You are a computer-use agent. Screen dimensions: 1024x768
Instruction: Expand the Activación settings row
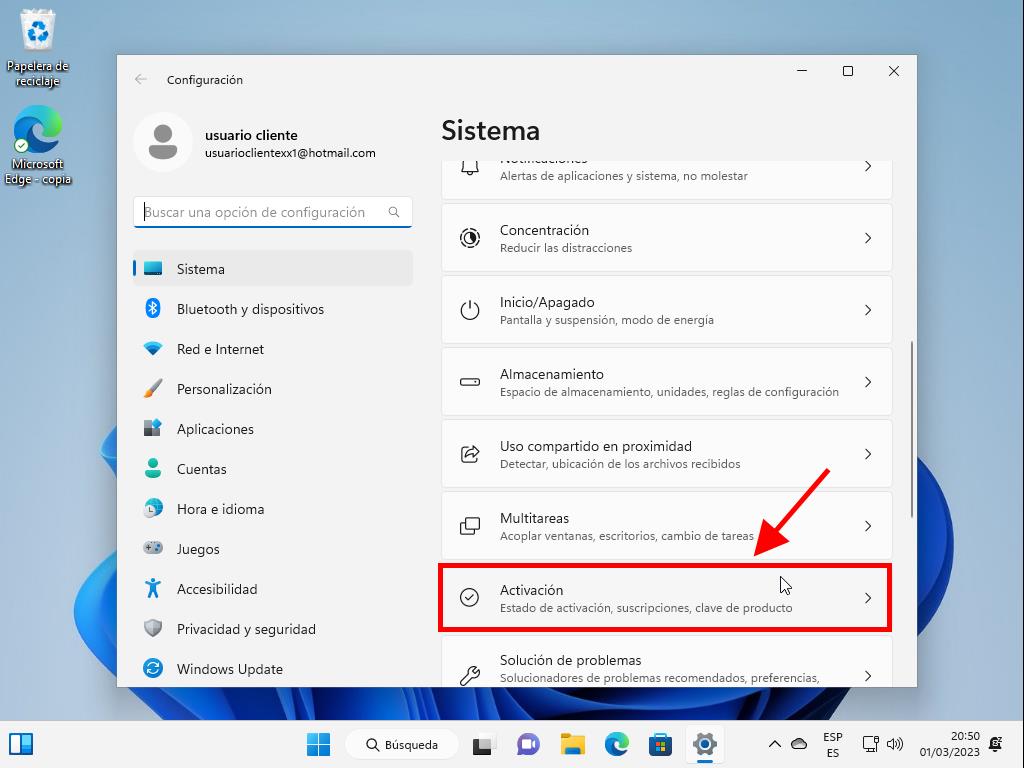click(x=666, y=598)
